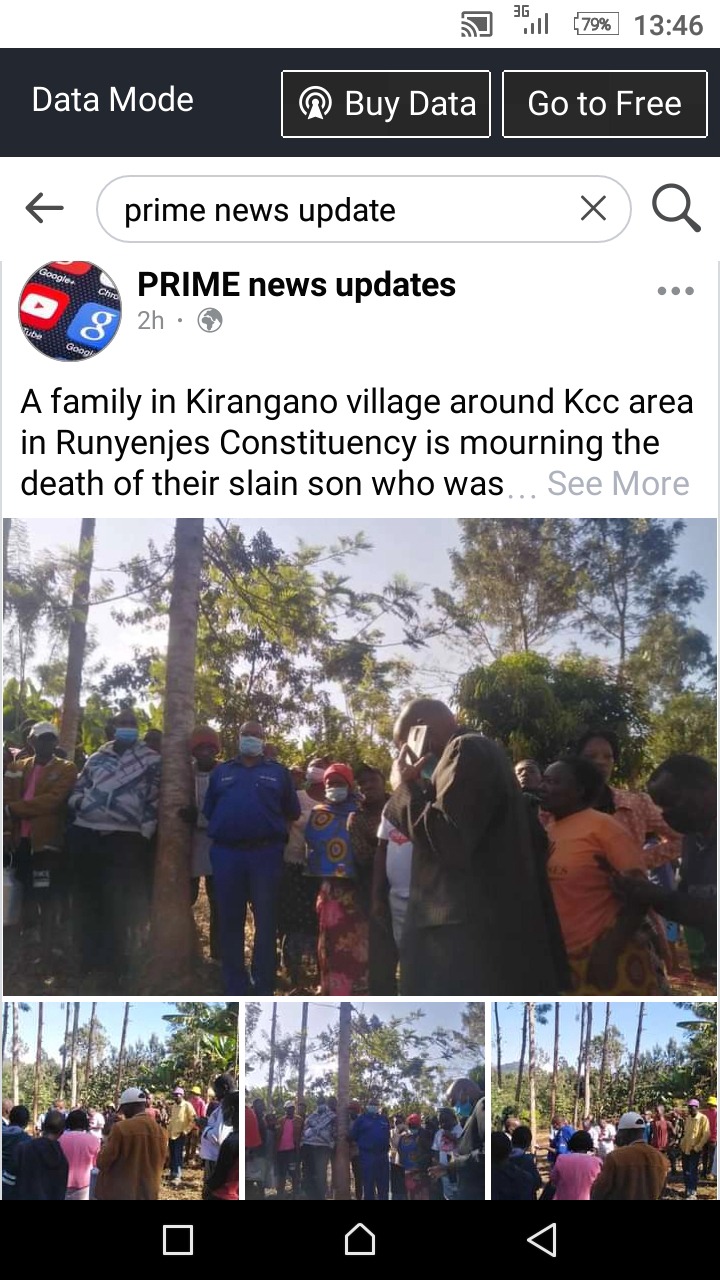Tap the back arrow beside search field
The image size is (720, 1280).
44,209
